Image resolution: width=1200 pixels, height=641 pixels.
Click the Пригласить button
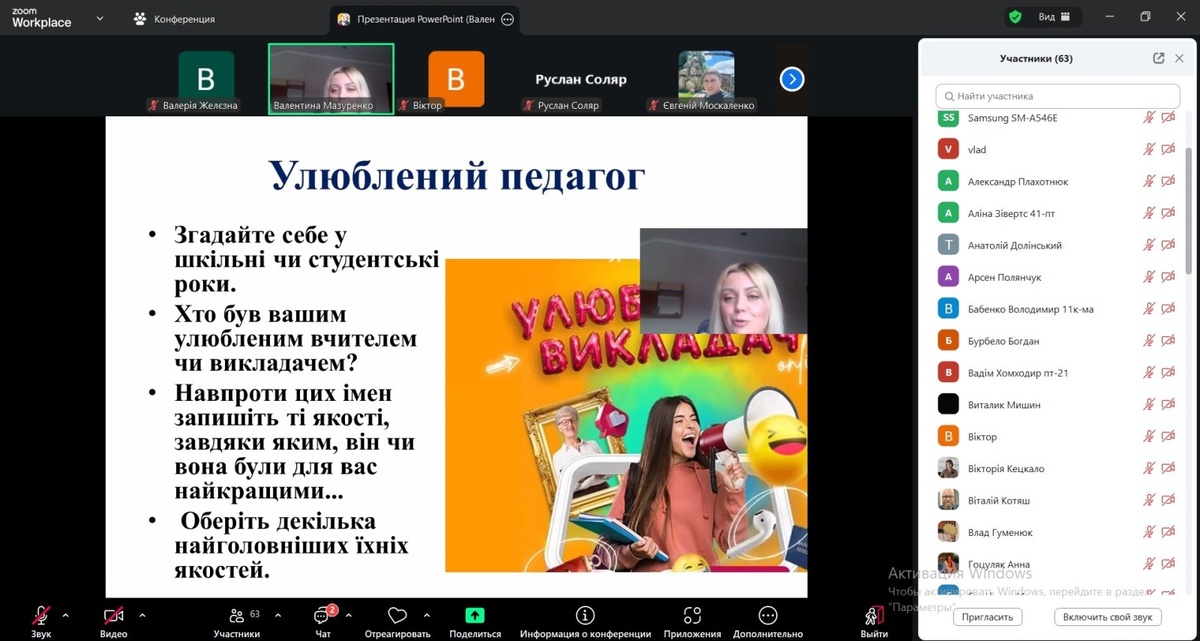coord(988,617)
